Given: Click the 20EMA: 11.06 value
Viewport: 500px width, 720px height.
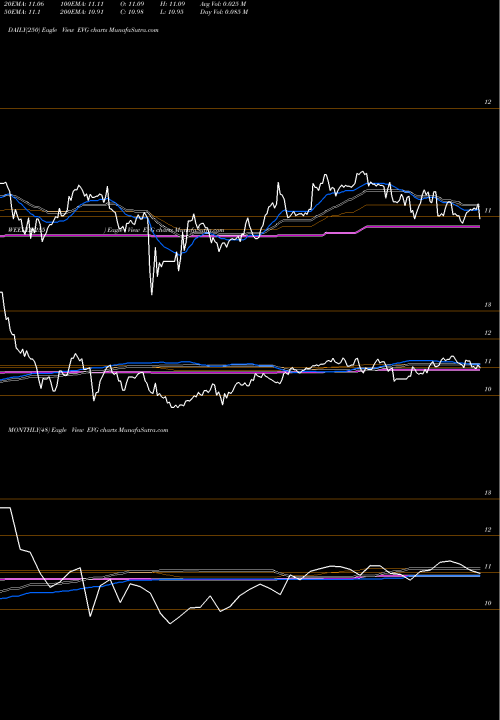Looking at the screenshot, I should (x=24, y=4).
